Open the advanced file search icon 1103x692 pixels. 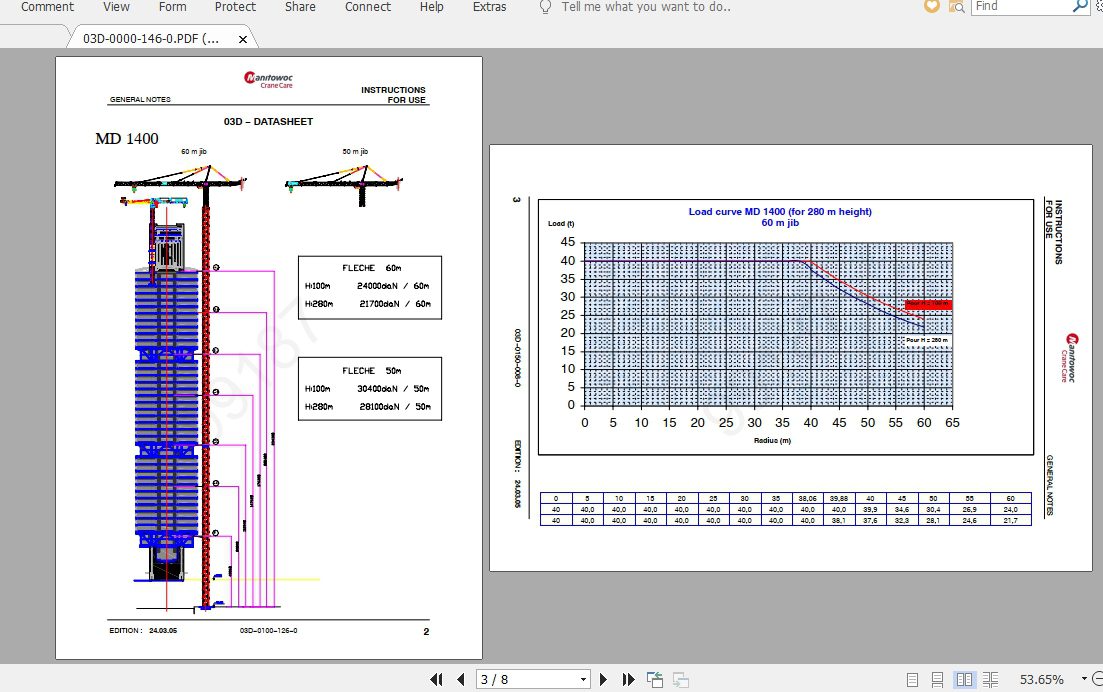coord(956,6)
